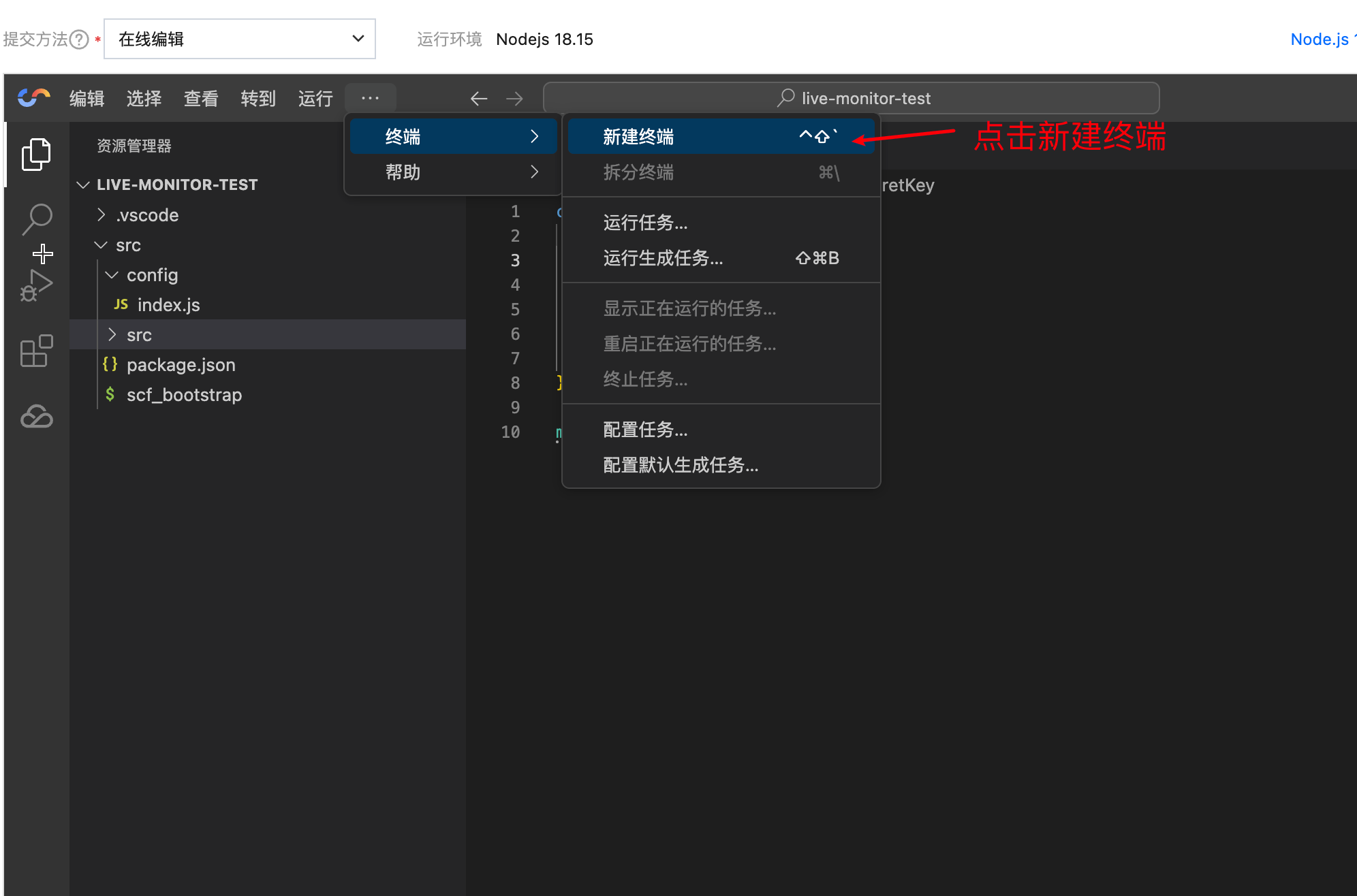Open the cloud icon in activity bar

37,416
